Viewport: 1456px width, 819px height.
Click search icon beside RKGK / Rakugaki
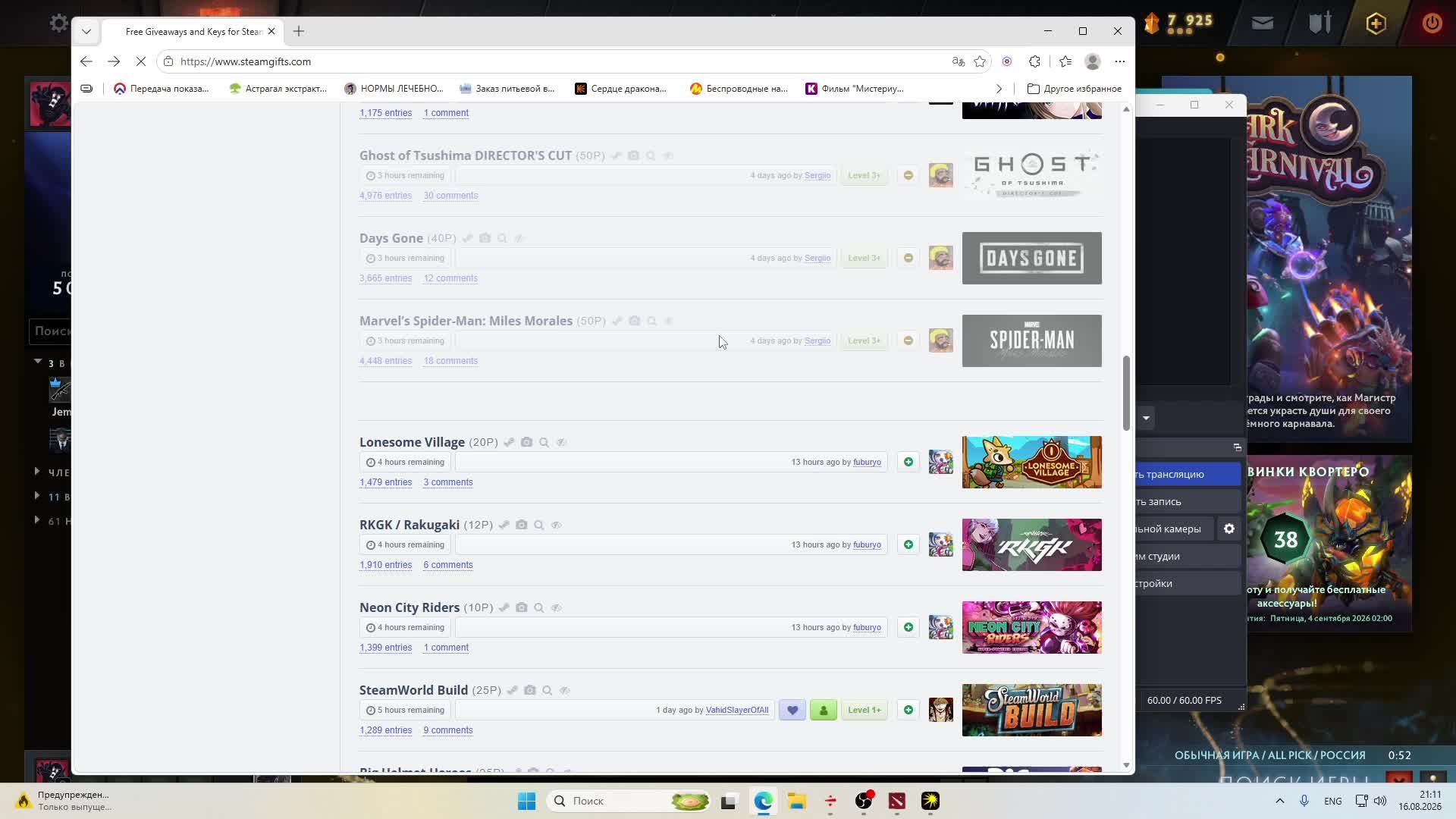point(538,525)
